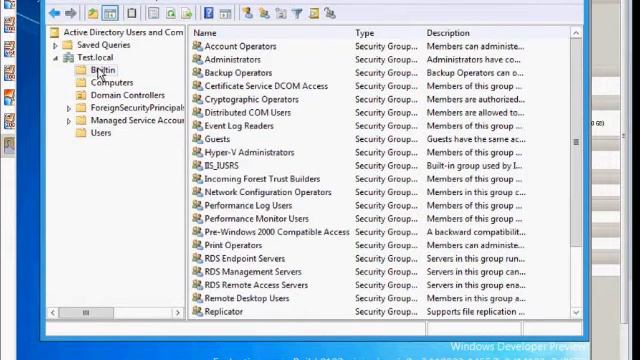
Task: Click the Refresh icon in the toolbar
Action: click(171, 13)
